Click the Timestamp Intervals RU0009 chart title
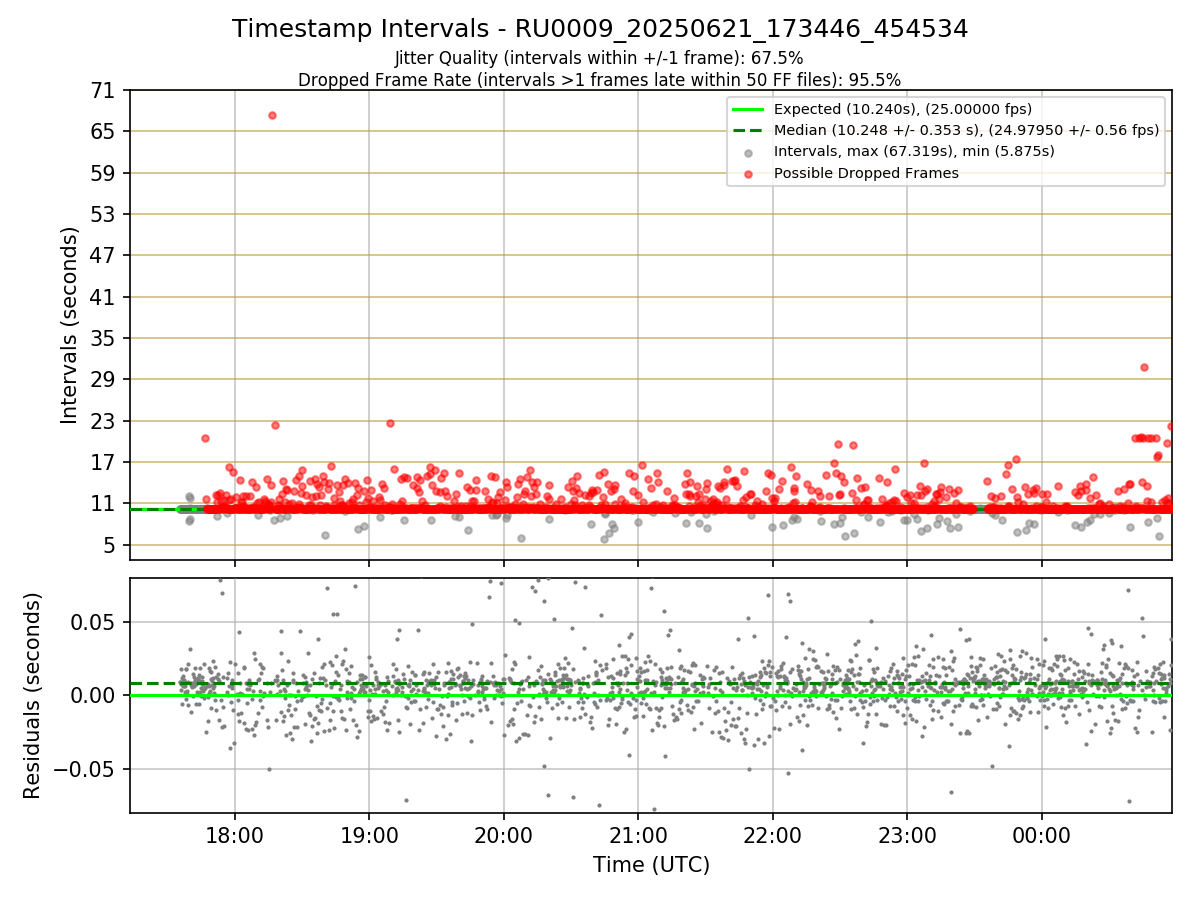This screenshot has height=900, width=1200. click(x=600, y=29)
